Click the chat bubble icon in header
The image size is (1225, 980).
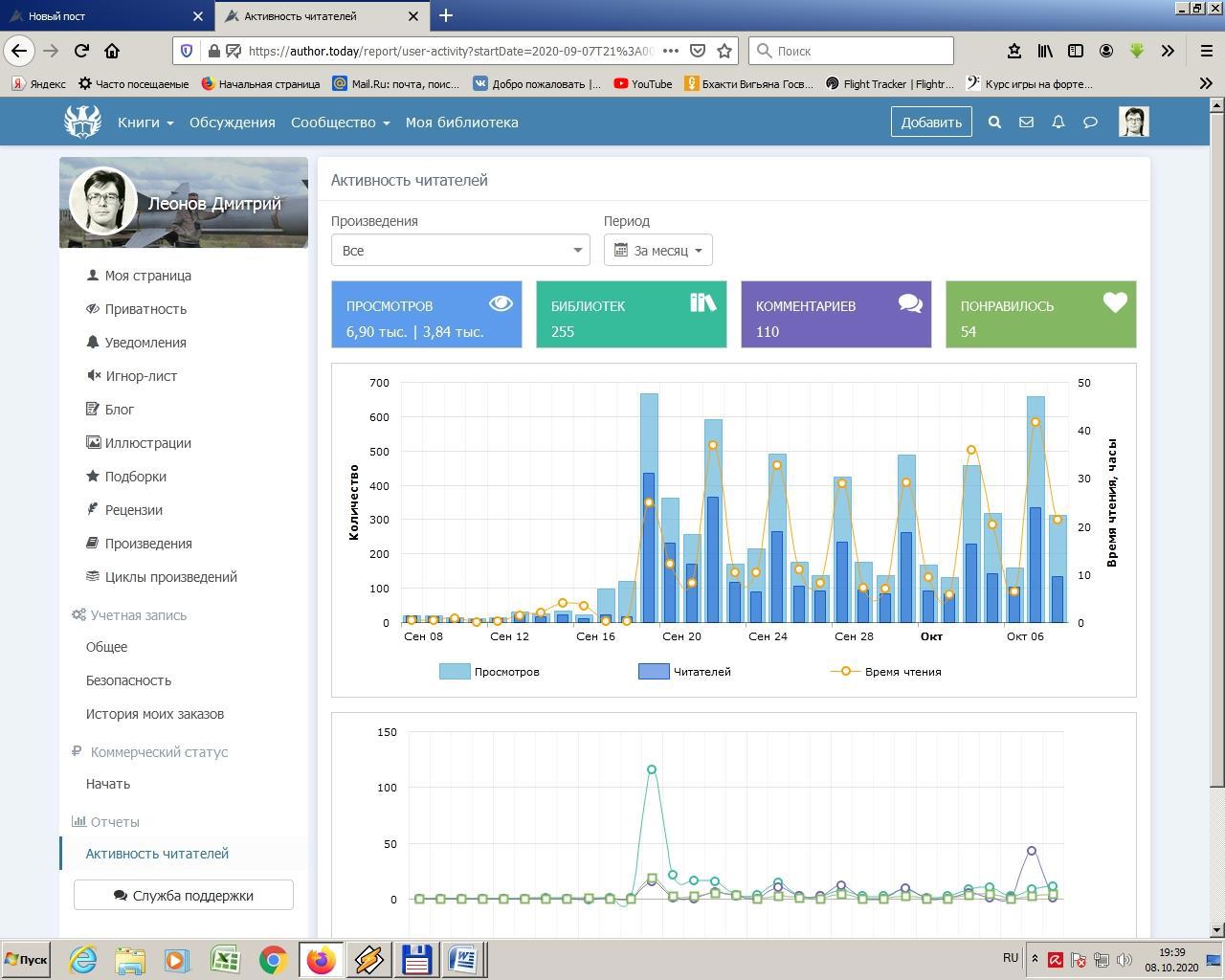[x=1090, y=122]
